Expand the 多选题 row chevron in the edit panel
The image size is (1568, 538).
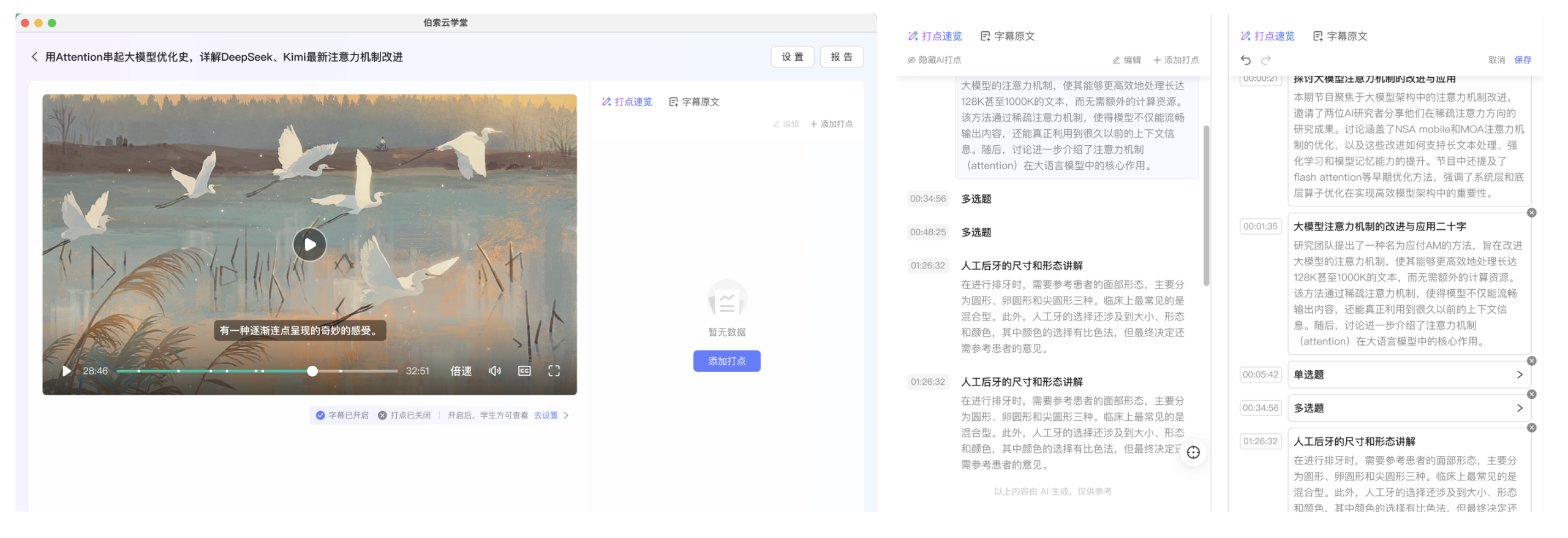coord(1520,408)
